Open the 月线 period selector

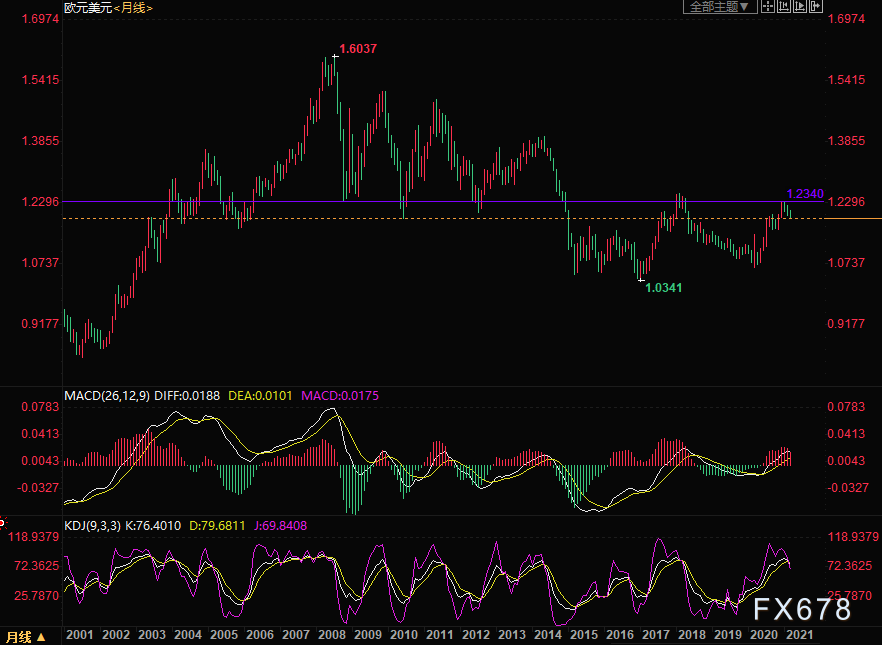pyautogui.click(x=26, y=637)
